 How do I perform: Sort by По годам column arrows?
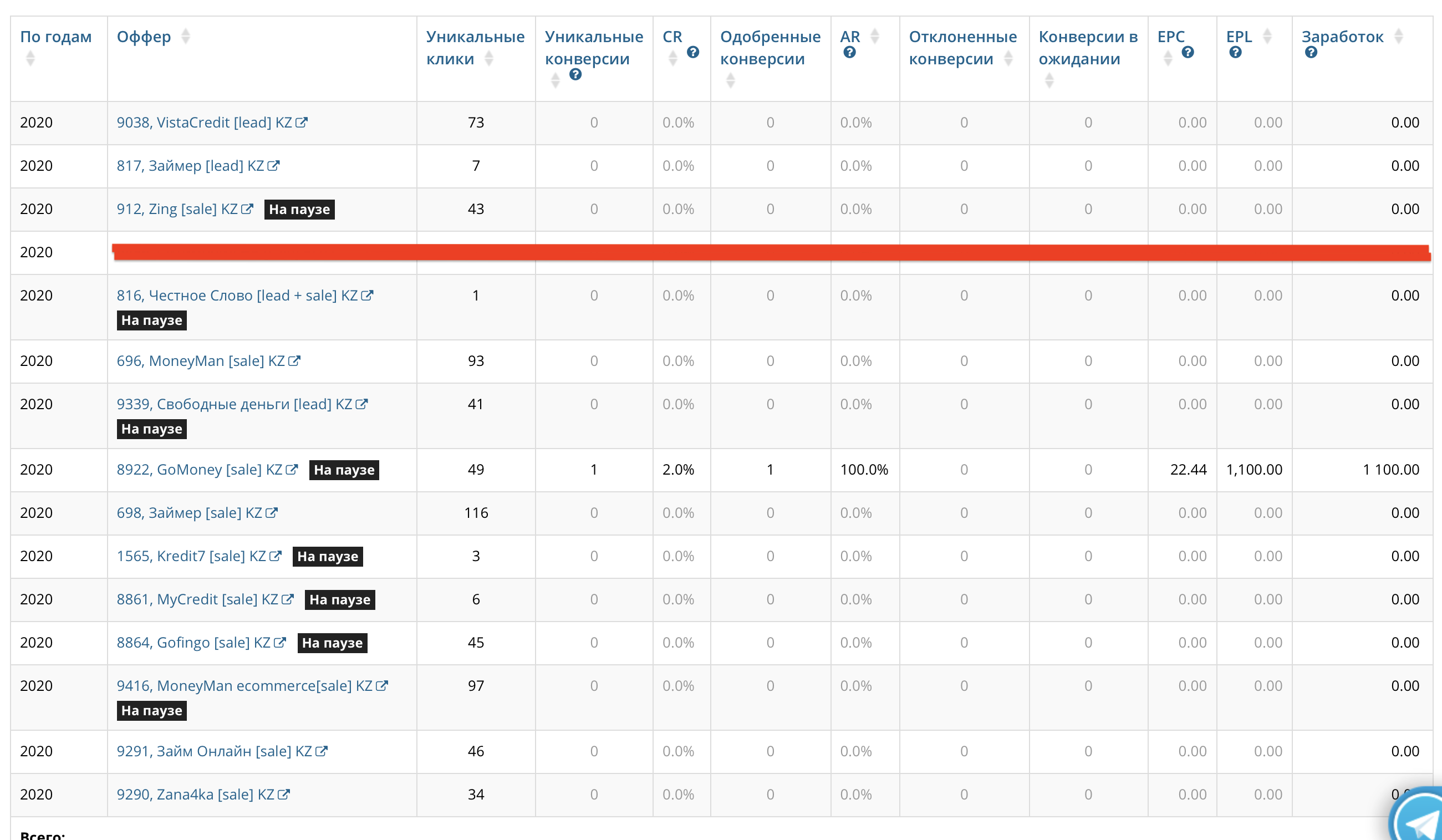point(30,58)
